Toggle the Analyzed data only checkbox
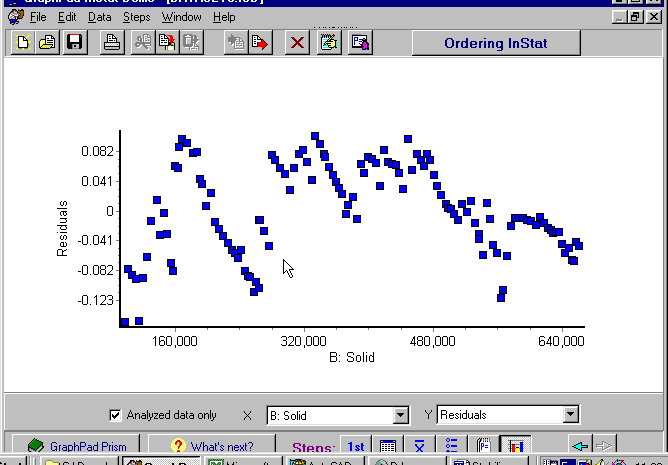The image size is (668, 465). [115, 415]
